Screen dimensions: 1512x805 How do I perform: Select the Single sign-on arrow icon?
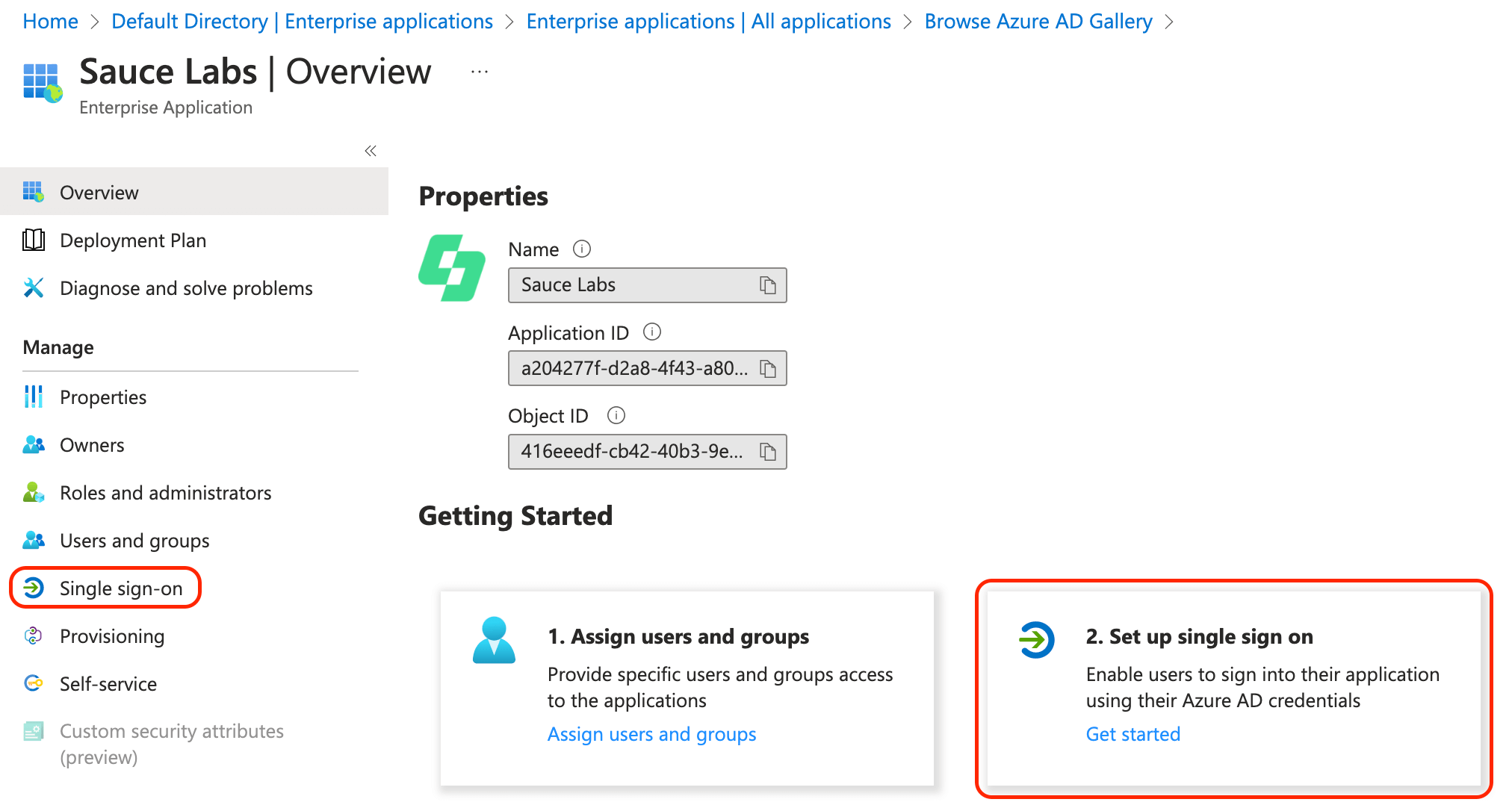point(34,588)
